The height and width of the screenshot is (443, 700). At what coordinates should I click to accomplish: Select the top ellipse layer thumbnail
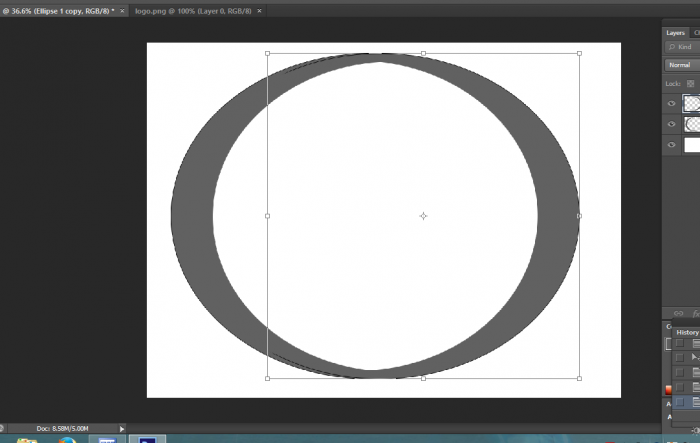pyautogui.click(x=692, y=104)
